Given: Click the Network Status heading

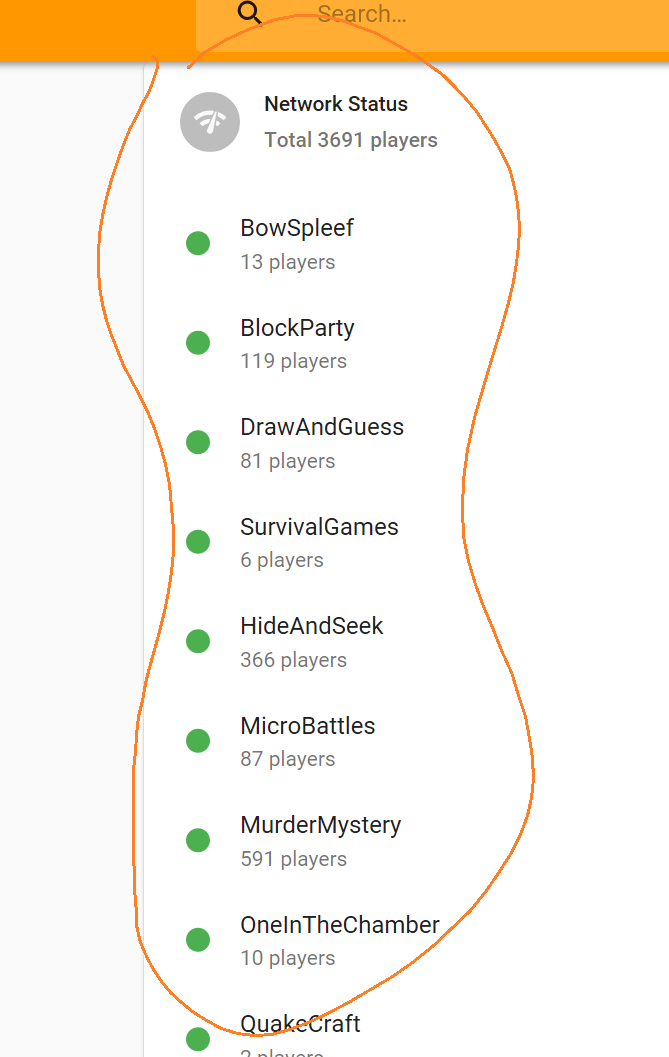Looking at the screenshot, I should [x=336, y=104].
